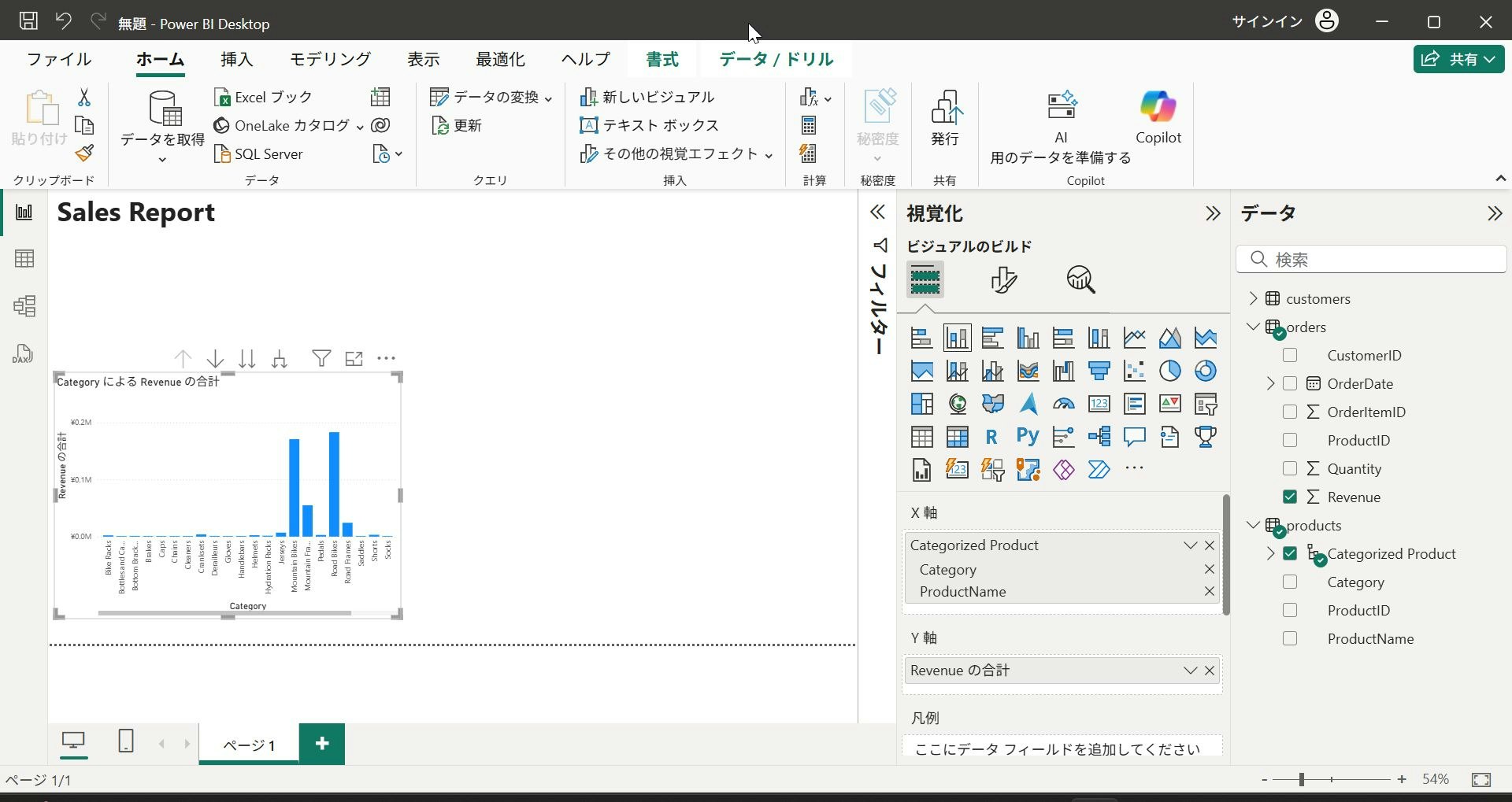Viewport: 1512px width, 802px height.
Task: Click the filter icon above the chart
Action: click(x=321, y=359)
